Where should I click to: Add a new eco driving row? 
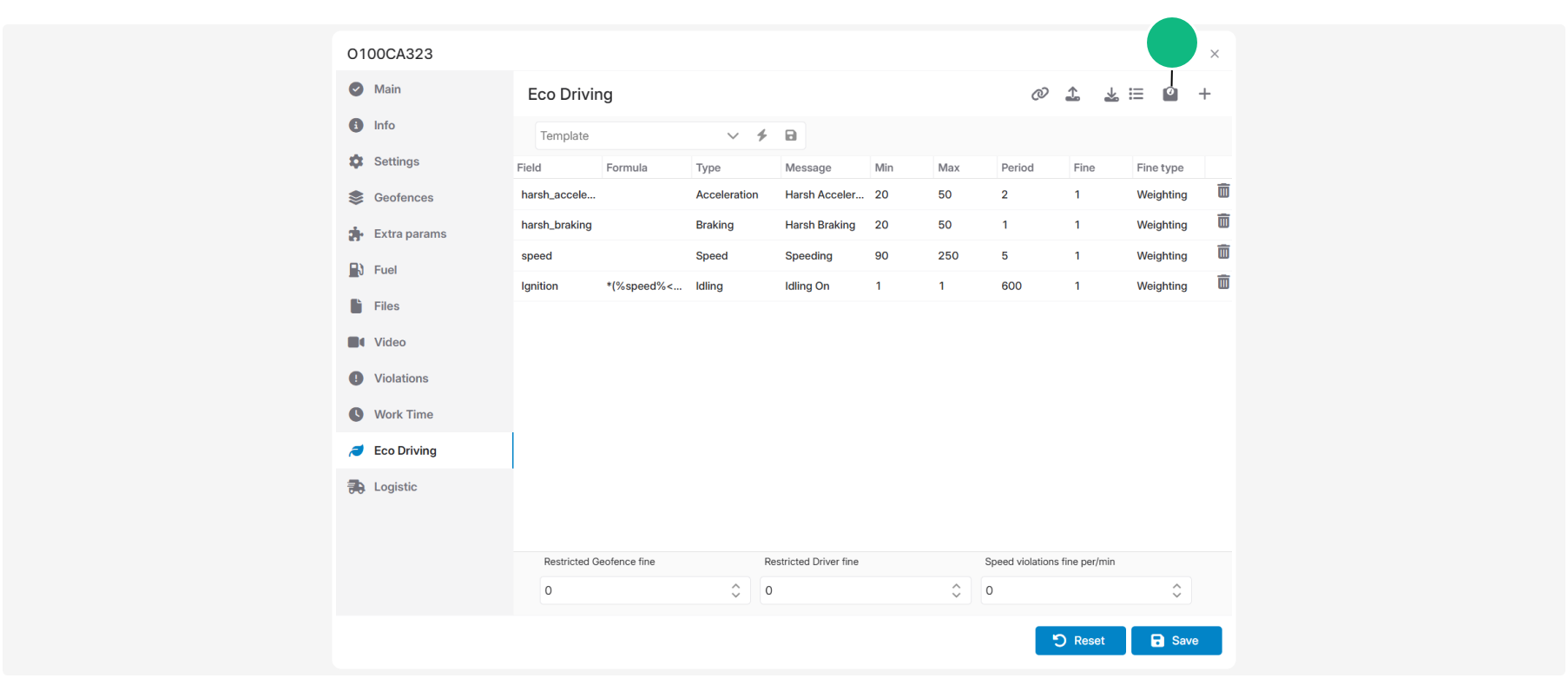point(1204,94)
